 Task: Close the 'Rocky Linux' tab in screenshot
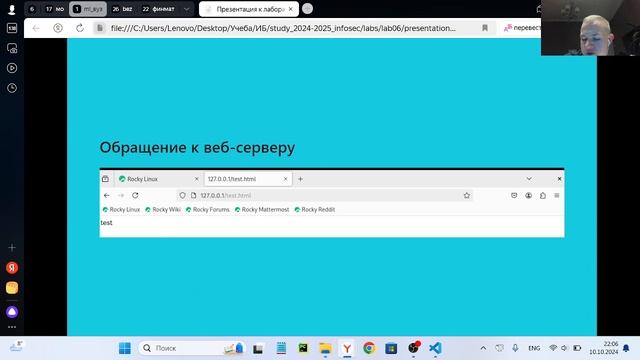click(x=196, y=179)
